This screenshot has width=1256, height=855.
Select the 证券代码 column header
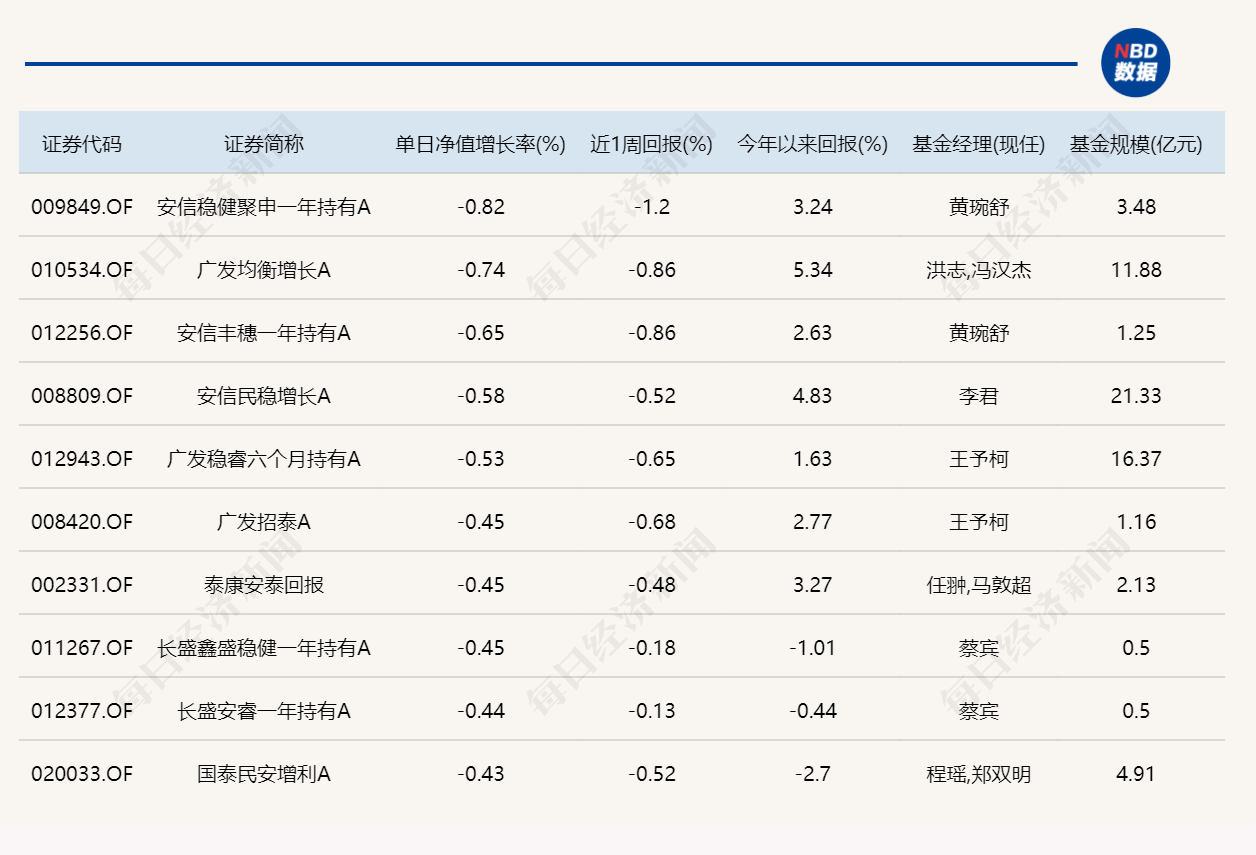coord(82,144)
